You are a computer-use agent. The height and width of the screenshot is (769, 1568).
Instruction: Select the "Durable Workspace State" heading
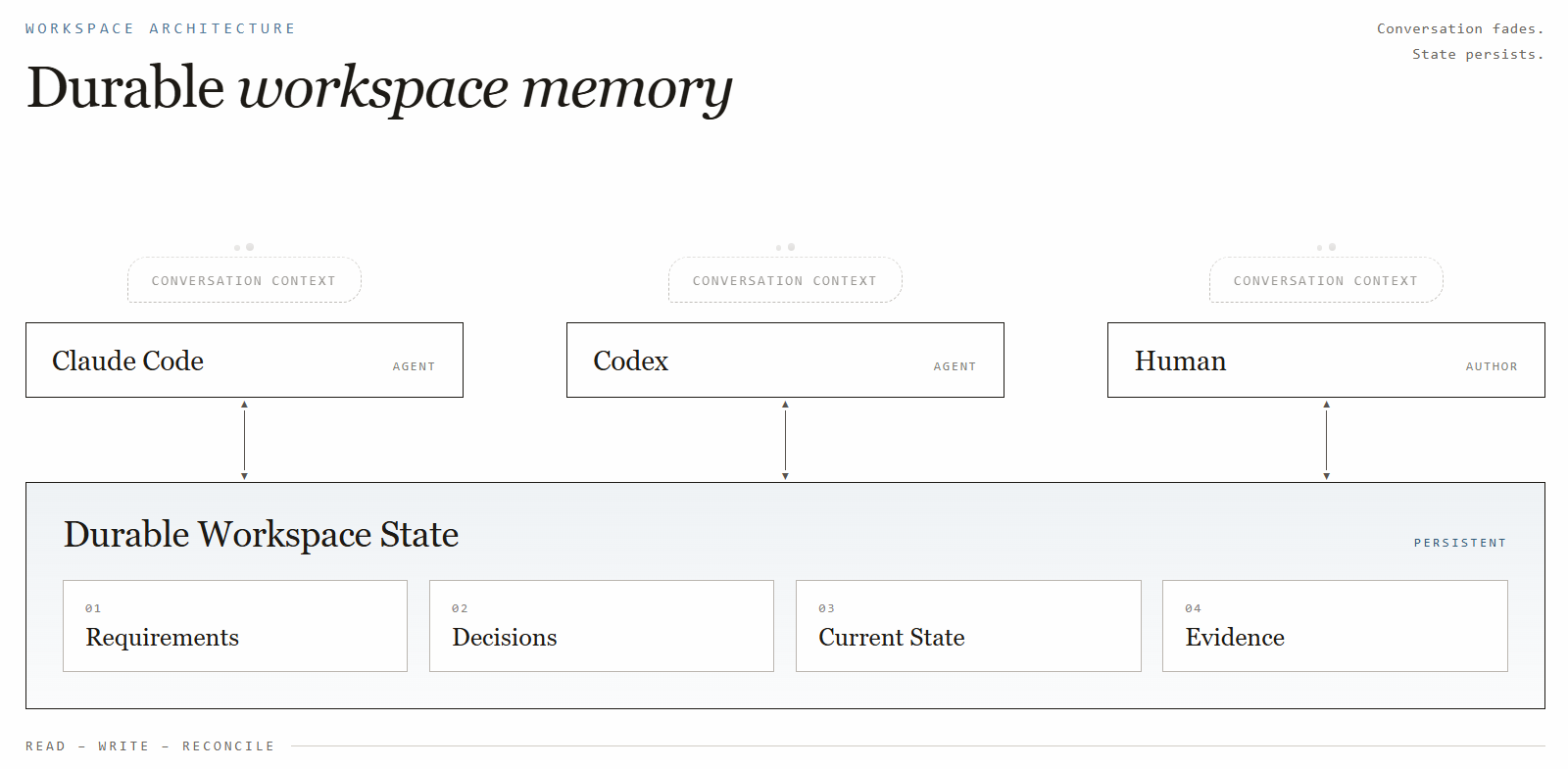pos(261,535)
